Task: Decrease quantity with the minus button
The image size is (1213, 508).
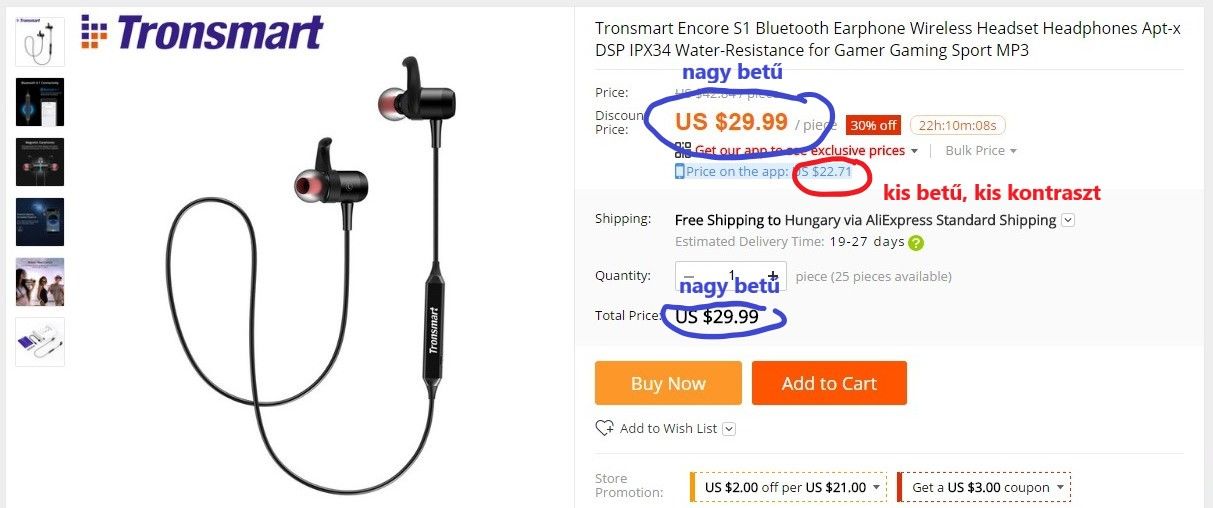Action: pyautogui.click(x=688, y=276)
